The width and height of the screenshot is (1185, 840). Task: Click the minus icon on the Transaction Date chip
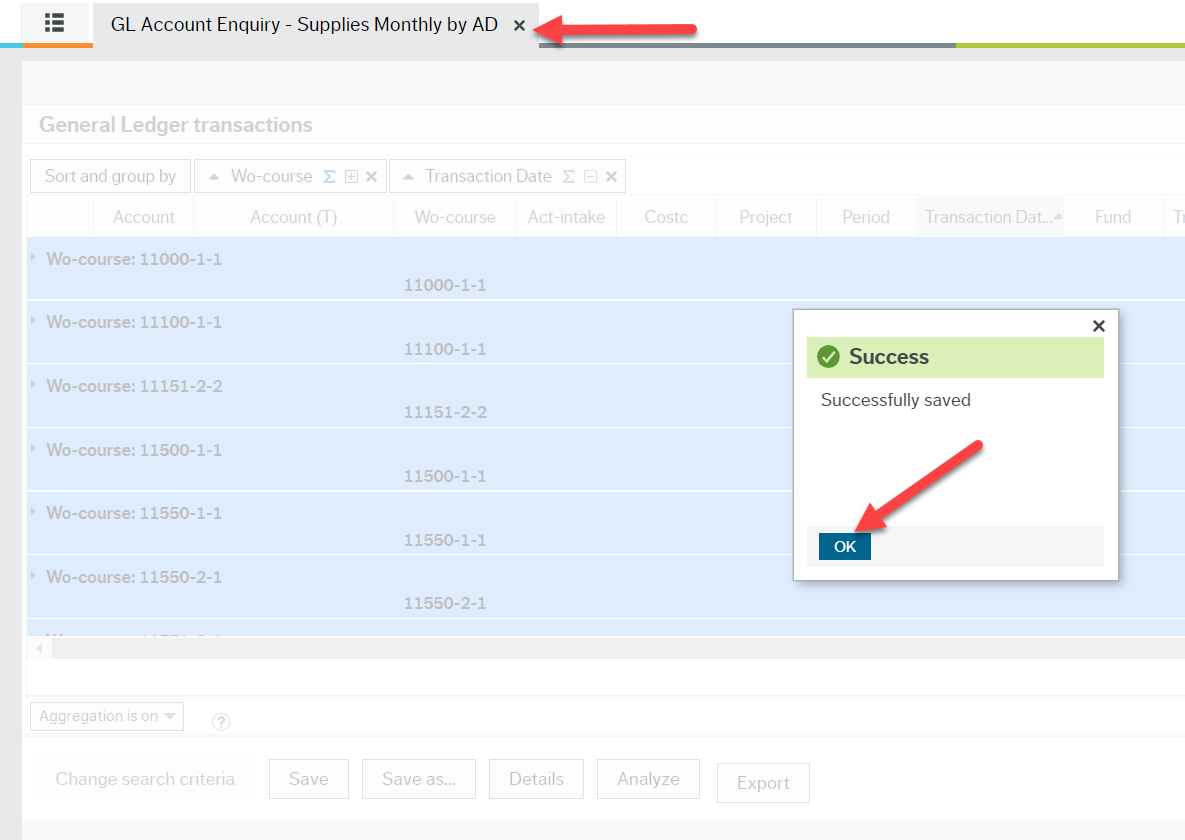point(590,175)
